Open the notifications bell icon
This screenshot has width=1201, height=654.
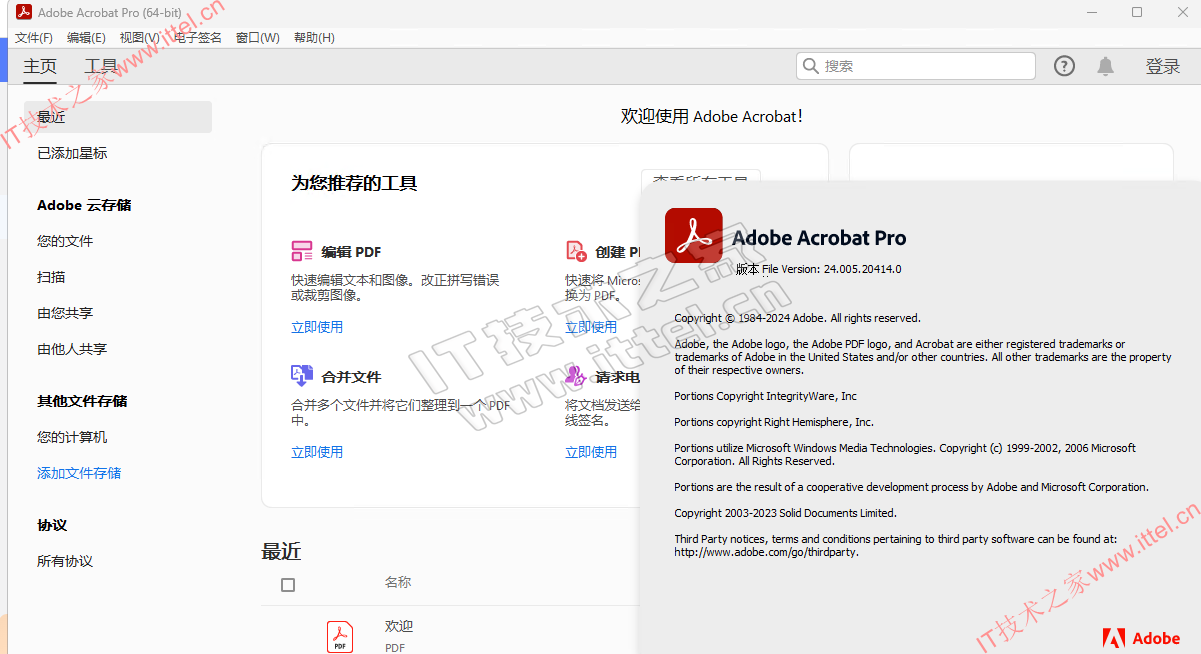pyautogui.click(x=1105, y=66)
